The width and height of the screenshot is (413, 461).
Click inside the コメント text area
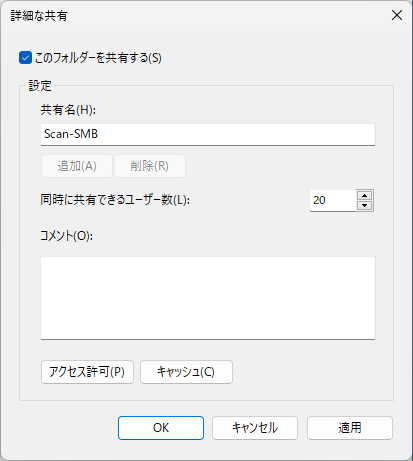[208, 298]
